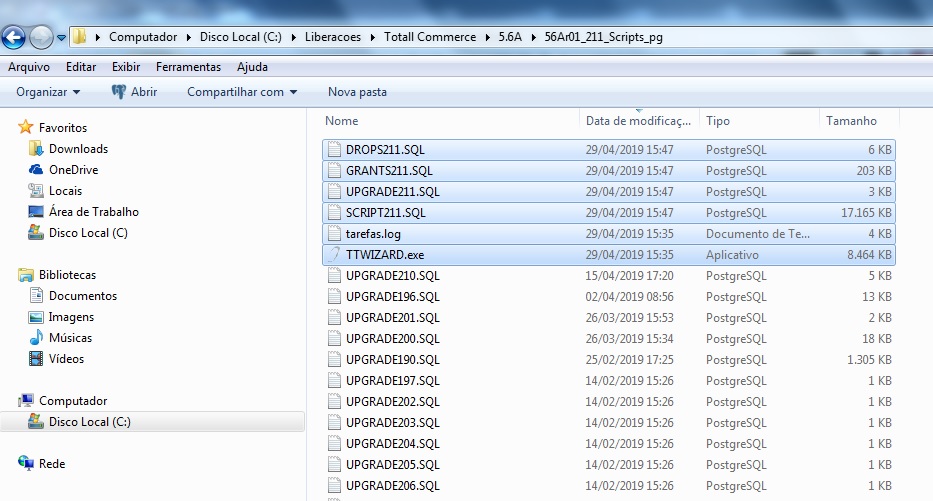Select the Bibliotecas icon
The image size is (933, 501).
tap(26, 274)
